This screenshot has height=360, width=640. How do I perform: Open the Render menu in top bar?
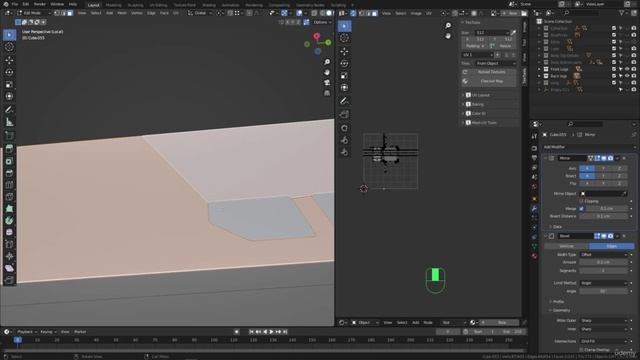tap(40, 4)
